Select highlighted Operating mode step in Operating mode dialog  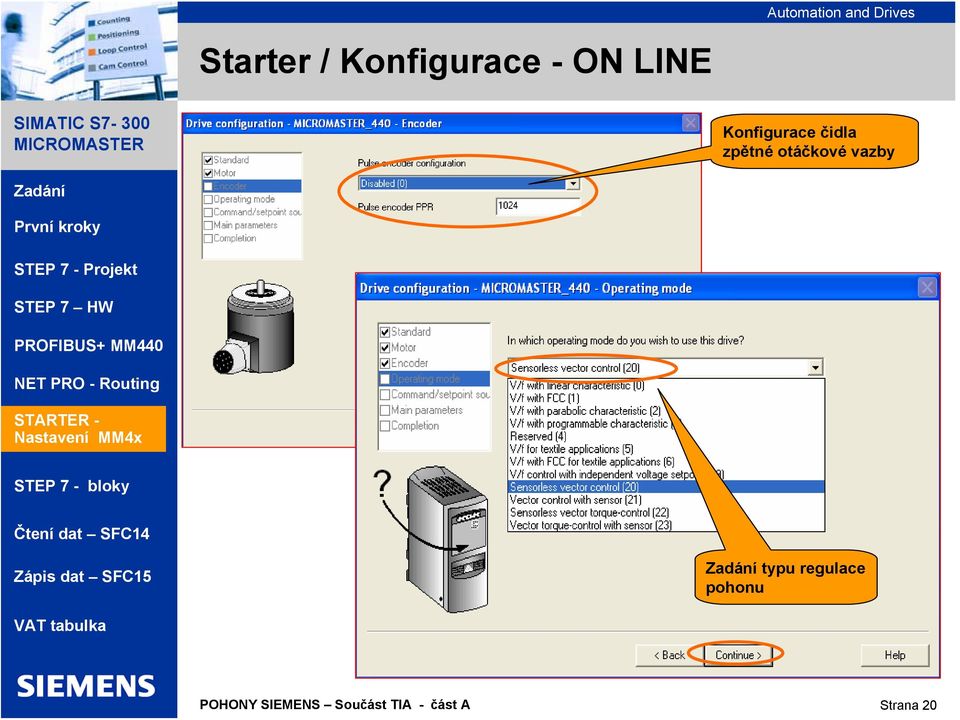click(x=434, y=379)
